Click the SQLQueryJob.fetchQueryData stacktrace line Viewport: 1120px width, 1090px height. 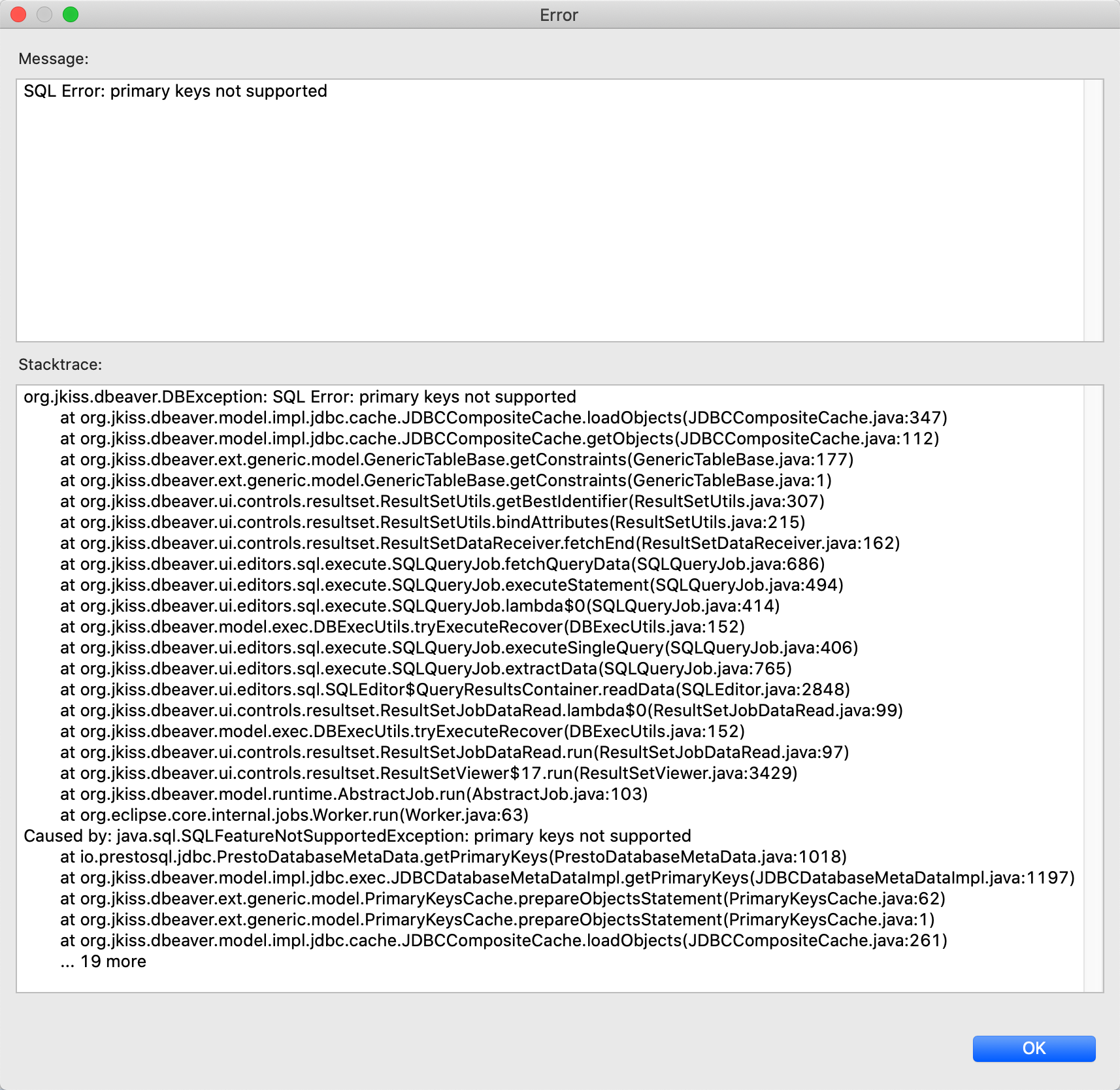pyautogui.click(x=442, y=564)
